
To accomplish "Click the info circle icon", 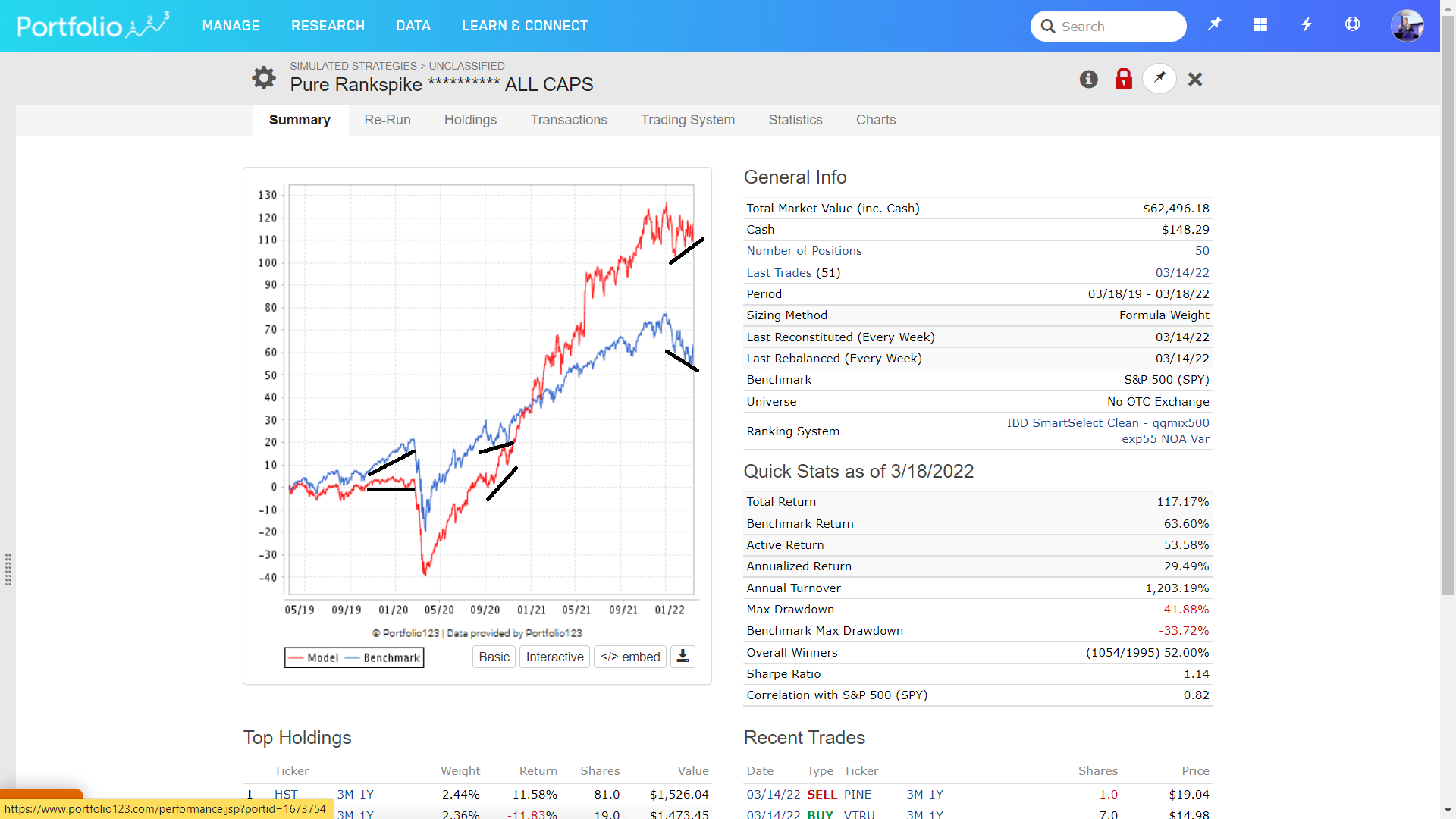I will pyautogui.click(x=1088, y=79).
